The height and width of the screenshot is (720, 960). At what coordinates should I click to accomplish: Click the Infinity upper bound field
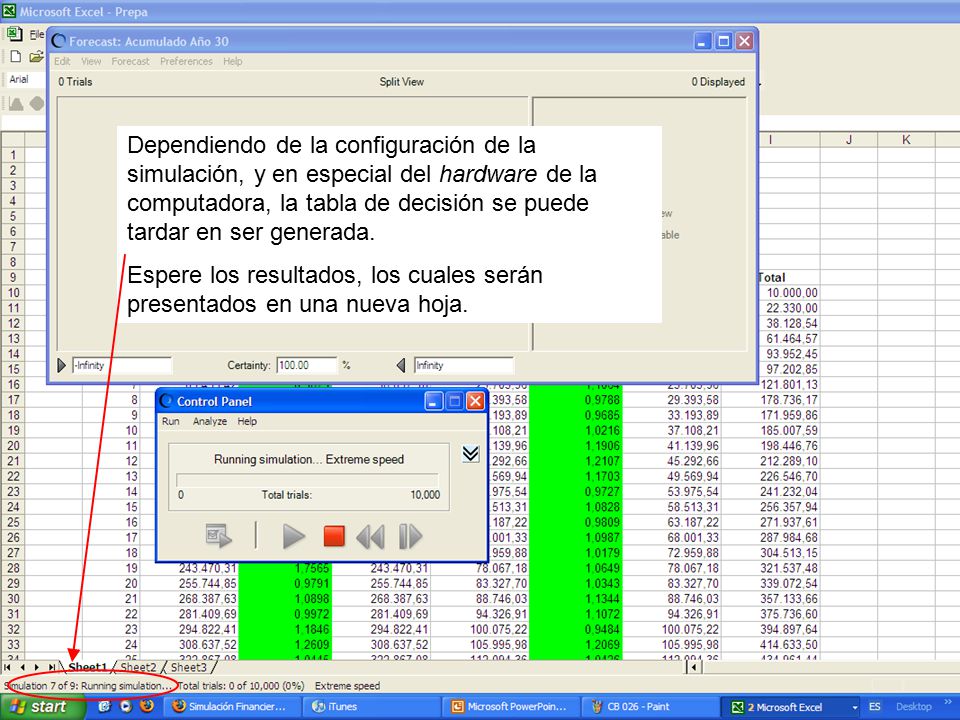463,366
